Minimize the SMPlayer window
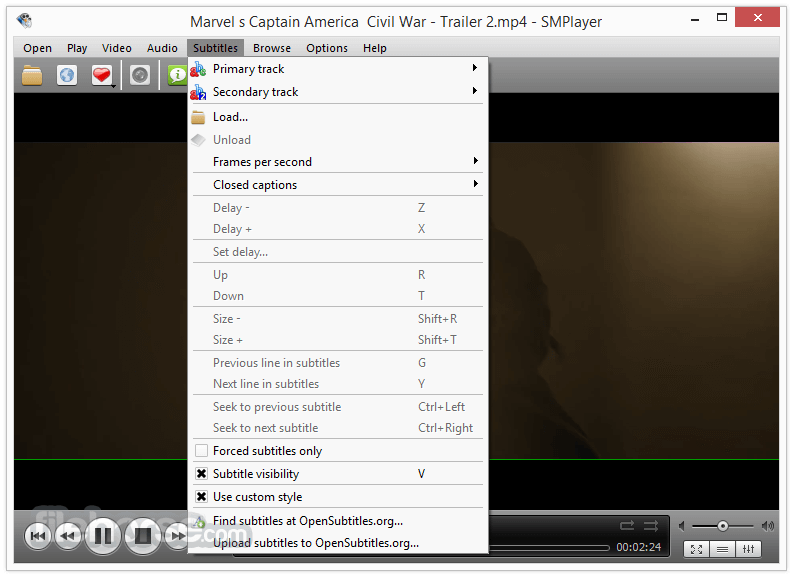Viewport: 793px width, 578px height. (x=695, y=20)
